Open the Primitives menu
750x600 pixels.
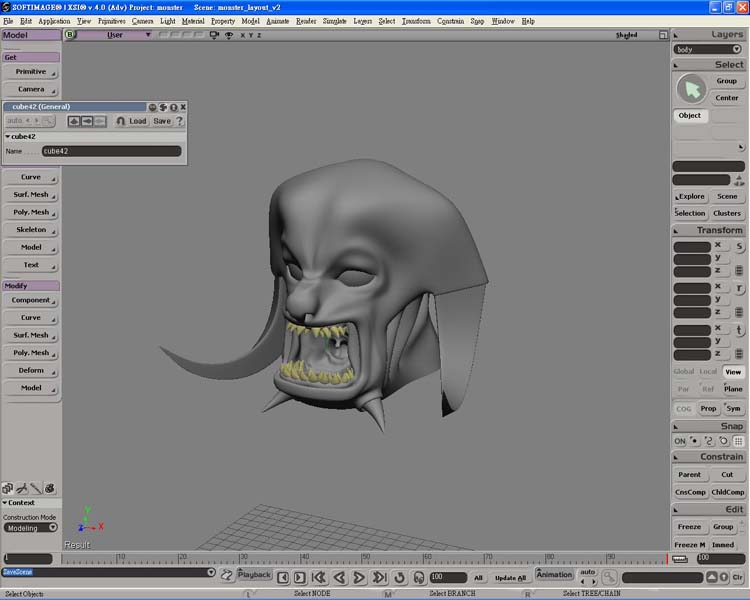point(111,21)
